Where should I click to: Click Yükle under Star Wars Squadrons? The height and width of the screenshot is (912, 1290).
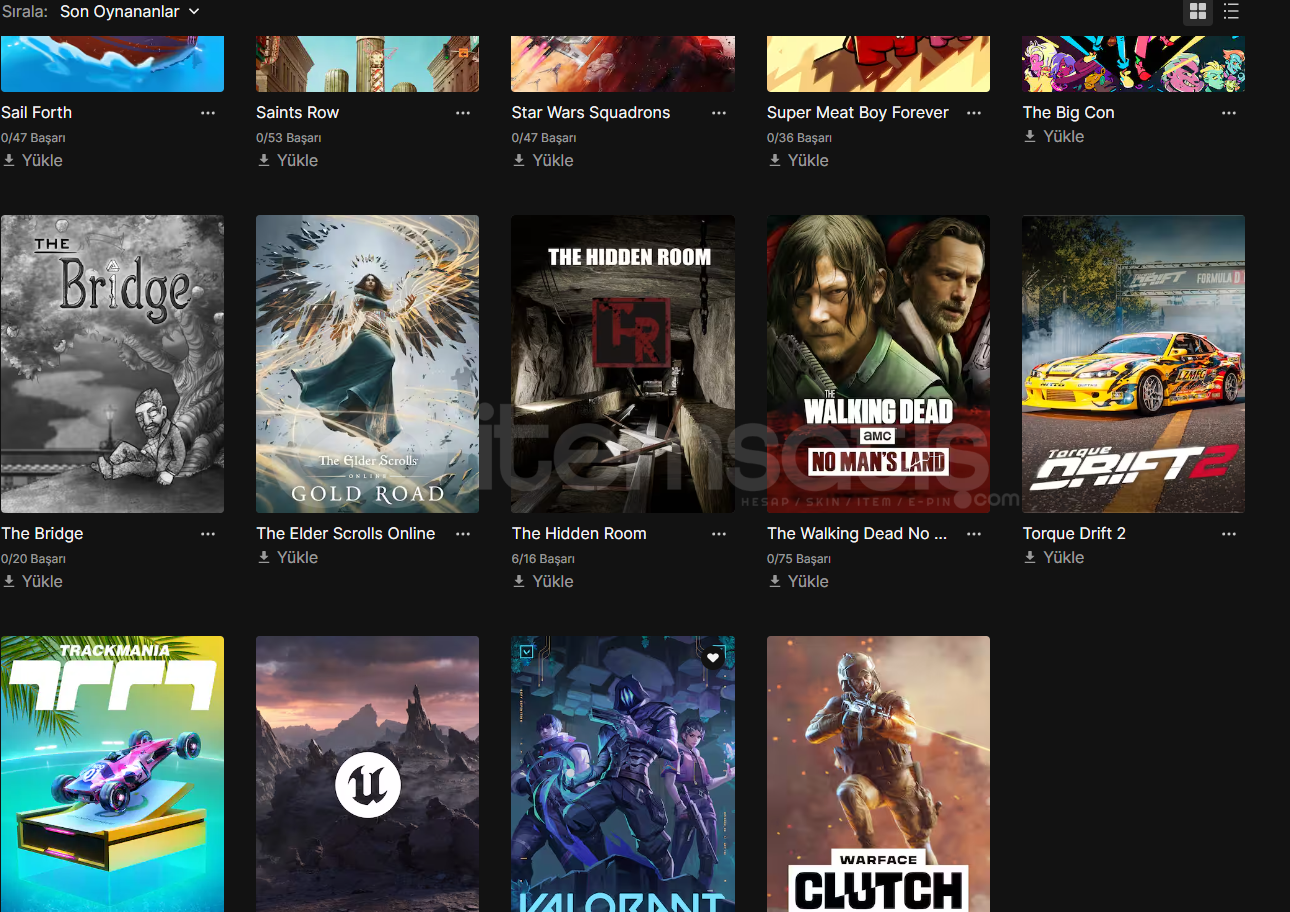click(543, 160)
